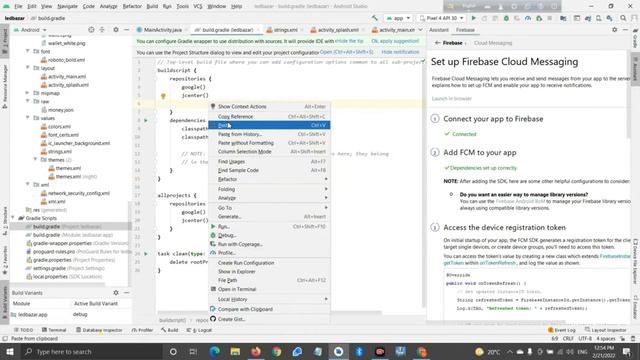
Task: Click the Firebase Android BoM link
Action: point(520,201)
